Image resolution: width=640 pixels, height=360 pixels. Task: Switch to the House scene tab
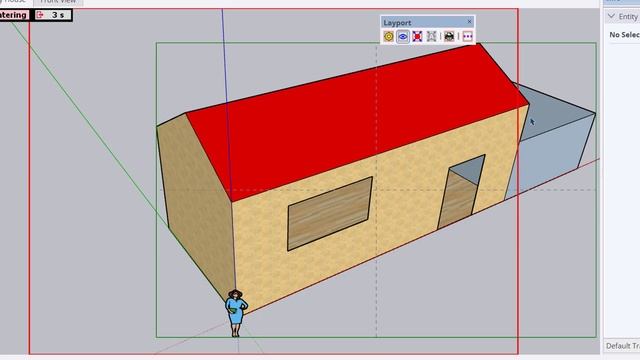coord(13,2)
